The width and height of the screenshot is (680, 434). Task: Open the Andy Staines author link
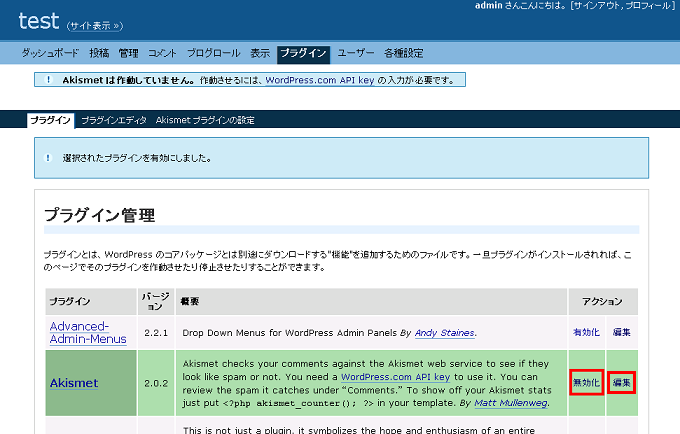click(445, 333)
